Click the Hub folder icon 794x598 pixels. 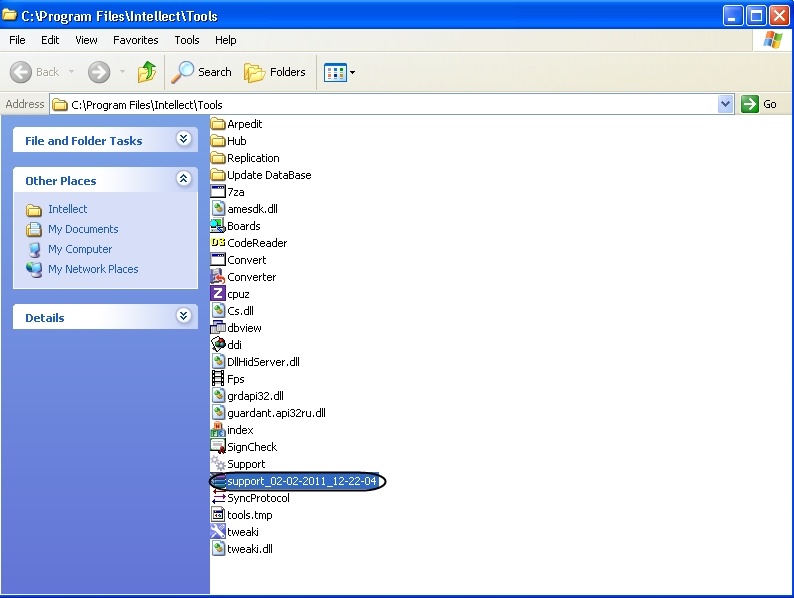point(218,141)
